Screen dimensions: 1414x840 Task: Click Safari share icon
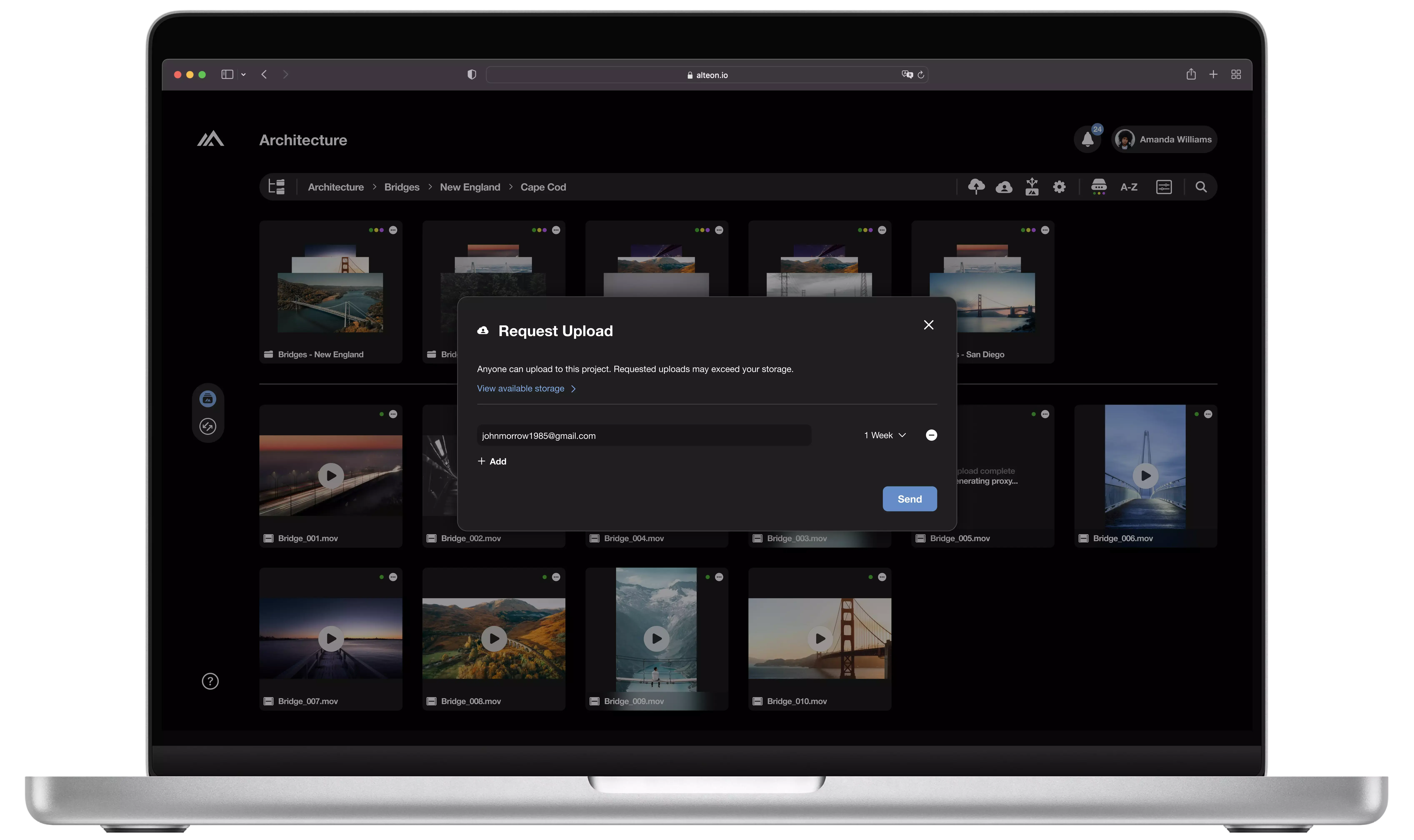point(1191,74)
